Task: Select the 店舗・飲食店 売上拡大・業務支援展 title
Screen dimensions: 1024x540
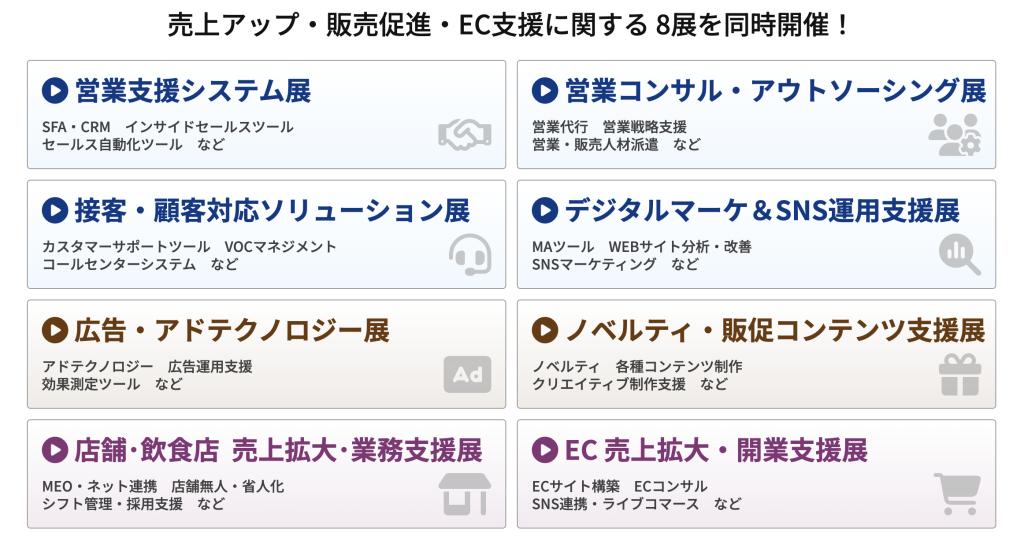Action: [277, 450]
